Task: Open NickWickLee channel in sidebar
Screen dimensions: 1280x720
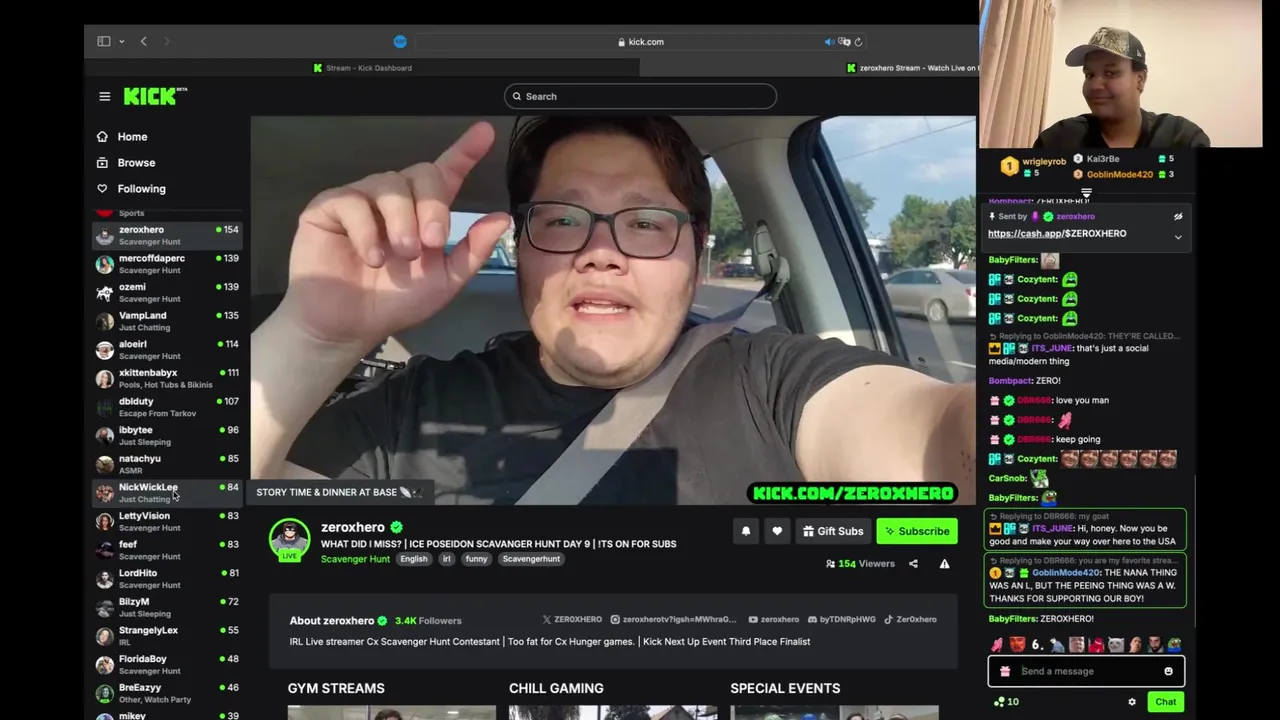Action: tap(167, 493)
